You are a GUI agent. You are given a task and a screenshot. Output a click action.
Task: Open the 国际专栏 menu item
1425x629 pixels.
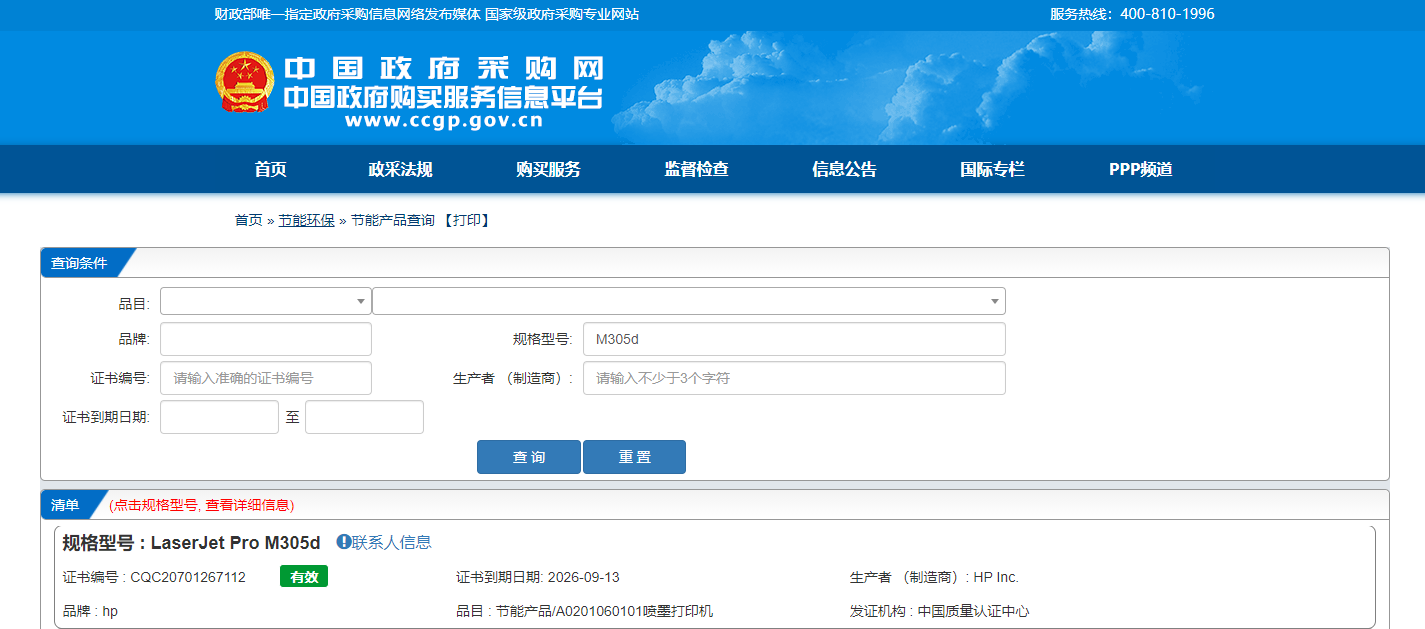pyautogui.click(x=992, y=169)
